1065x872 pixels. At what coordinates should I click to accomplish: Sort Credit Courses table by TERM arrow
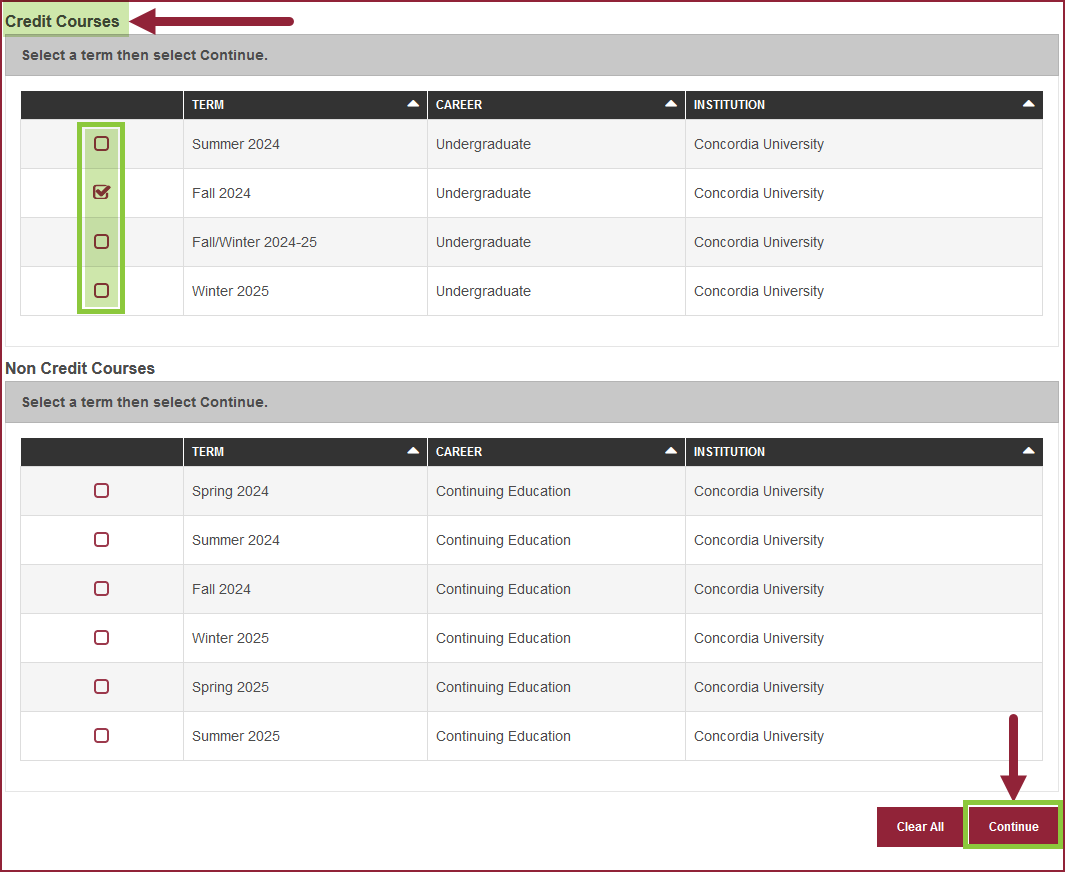pyautogui.click(x=413, y=104)
